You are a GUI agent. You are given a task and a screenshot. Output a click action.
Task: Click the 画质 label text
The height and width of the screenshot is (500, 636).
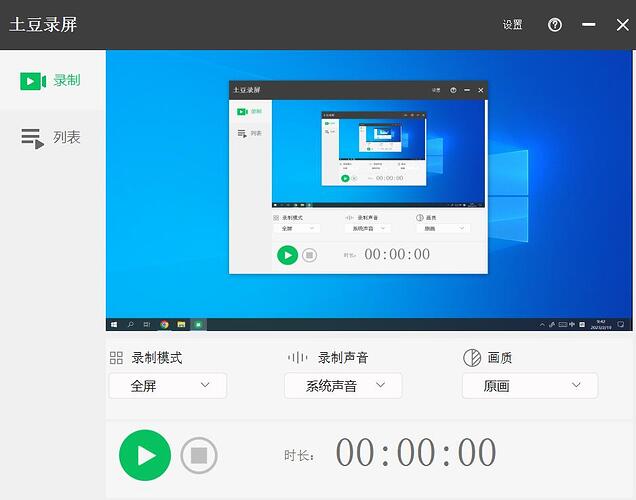[500, 358]
